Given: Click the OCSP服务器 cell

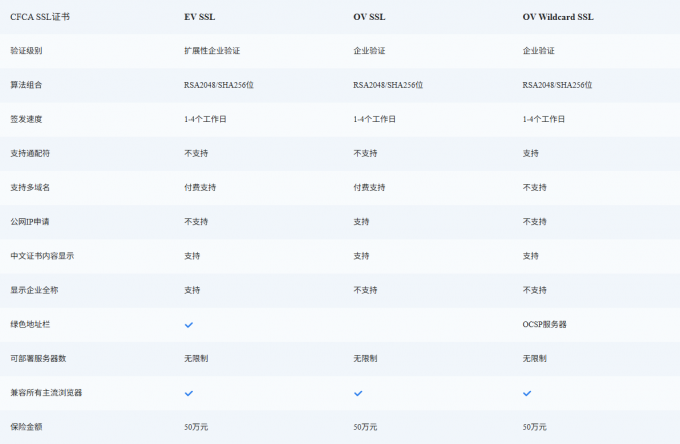Looking at the screenshot, I should click(544, 325).
